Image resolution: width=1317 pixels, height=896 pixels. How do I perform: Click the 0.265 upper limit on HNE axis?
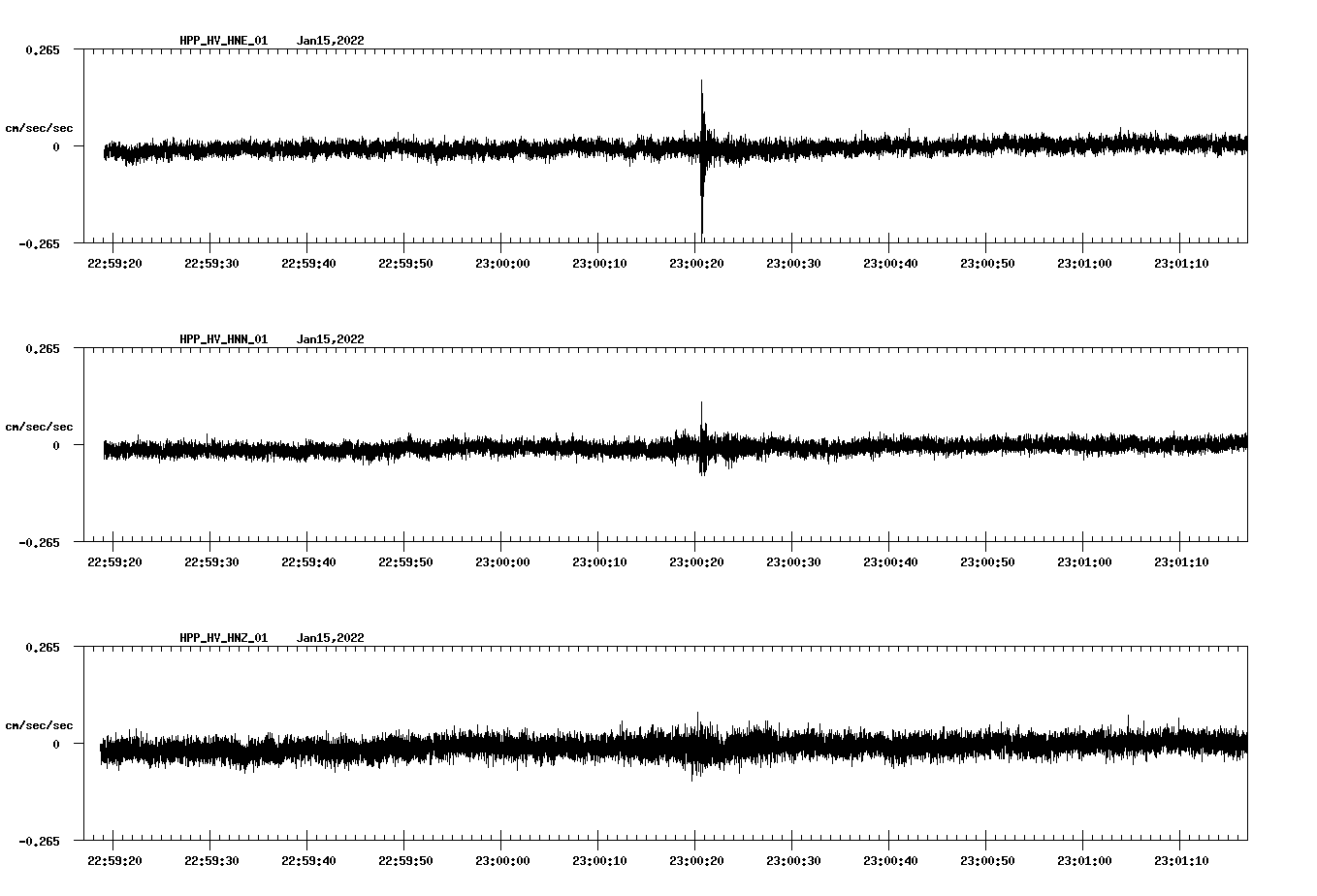(x=43, y=49)
